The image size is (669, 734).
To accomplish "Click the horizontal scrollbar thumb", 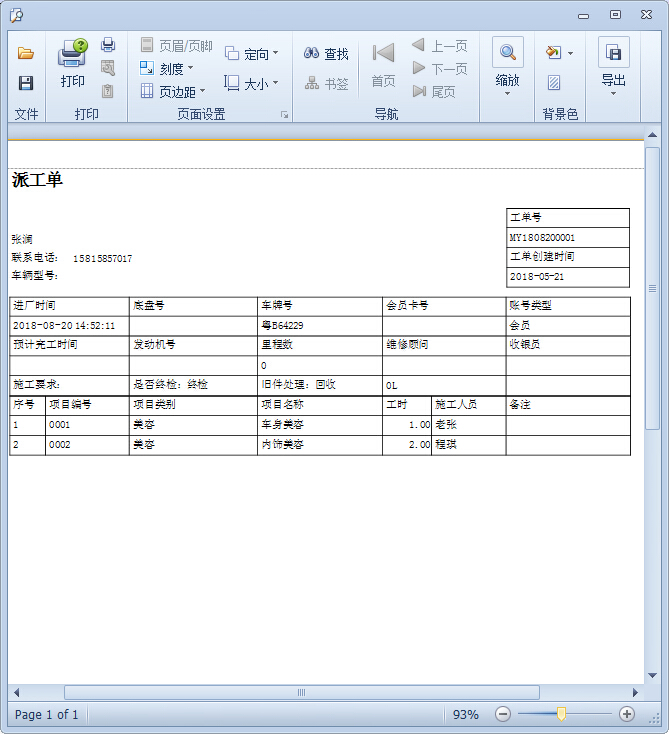I will pyautogui.click(x=301, y=692).
